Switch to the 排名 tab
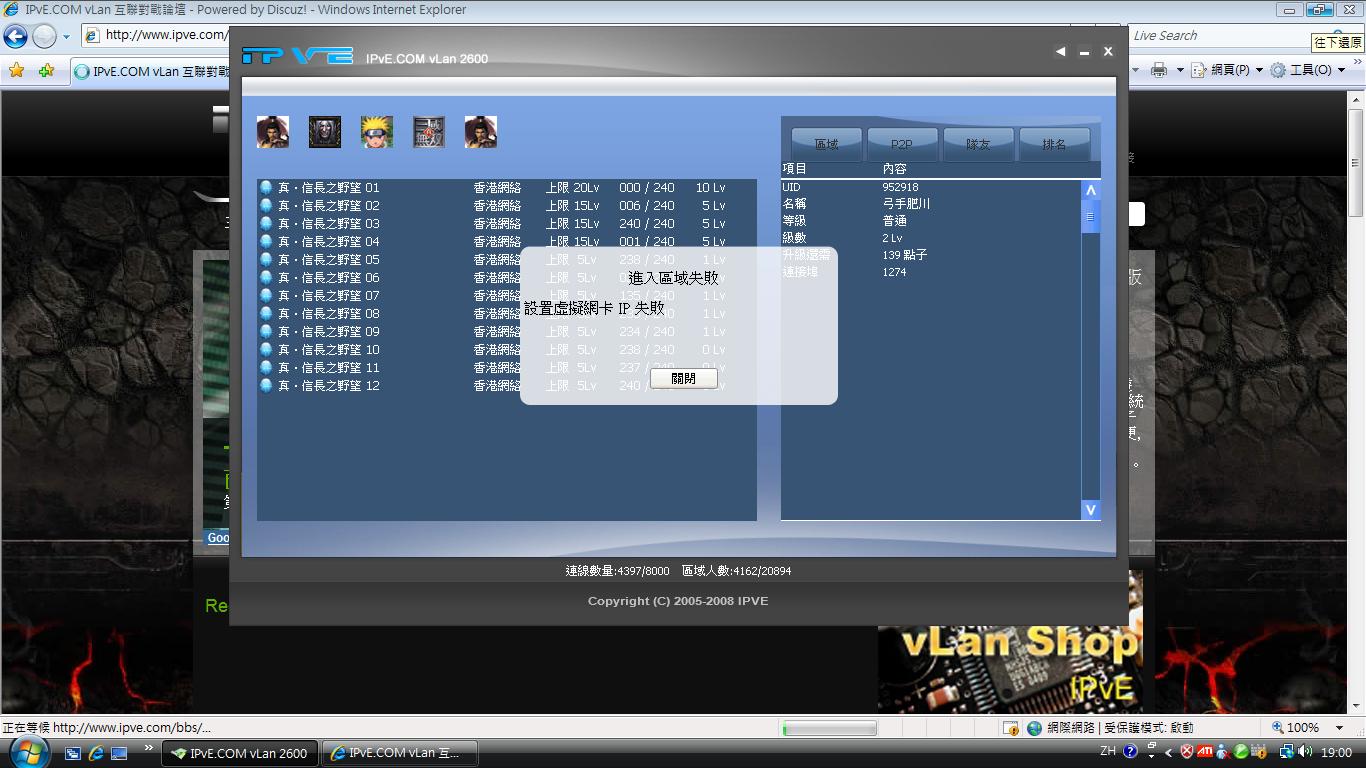Screen dimensions: 1366x768 click(1054, 144)
